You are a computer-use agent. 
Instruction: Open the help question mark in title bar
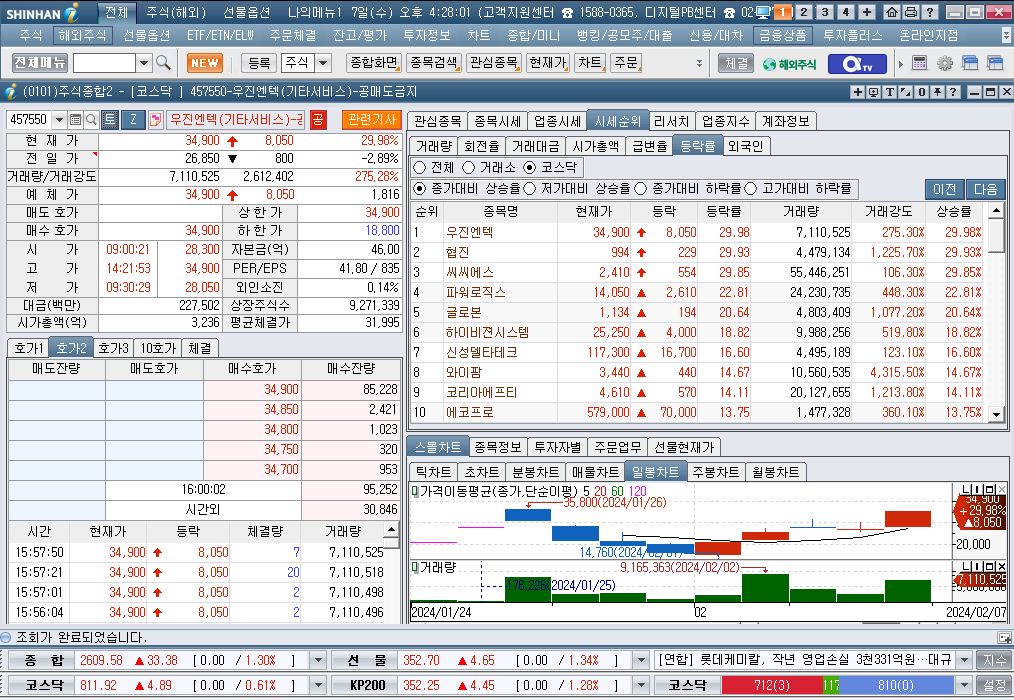[x=930, y=12]
